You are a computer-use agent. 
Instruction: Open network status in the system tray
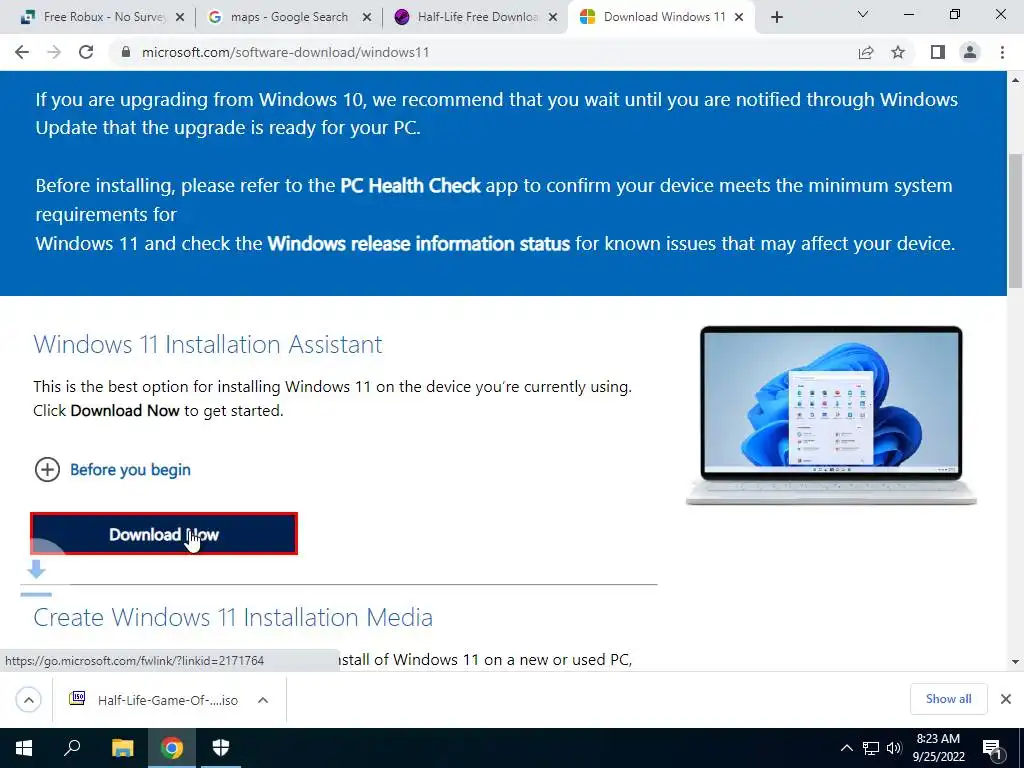click(x=871, y=748)
